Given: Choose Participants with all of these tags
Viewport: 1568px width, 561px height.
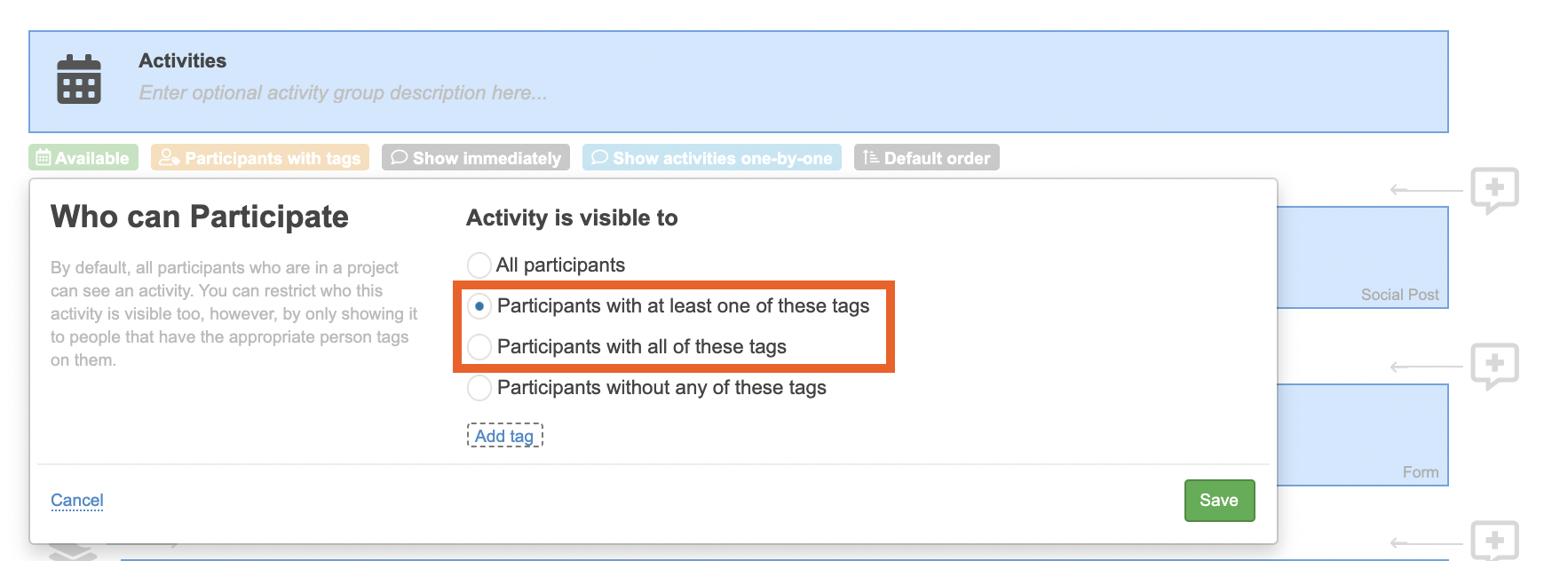Looking at the screenshot, I should [x=479, y=347].
